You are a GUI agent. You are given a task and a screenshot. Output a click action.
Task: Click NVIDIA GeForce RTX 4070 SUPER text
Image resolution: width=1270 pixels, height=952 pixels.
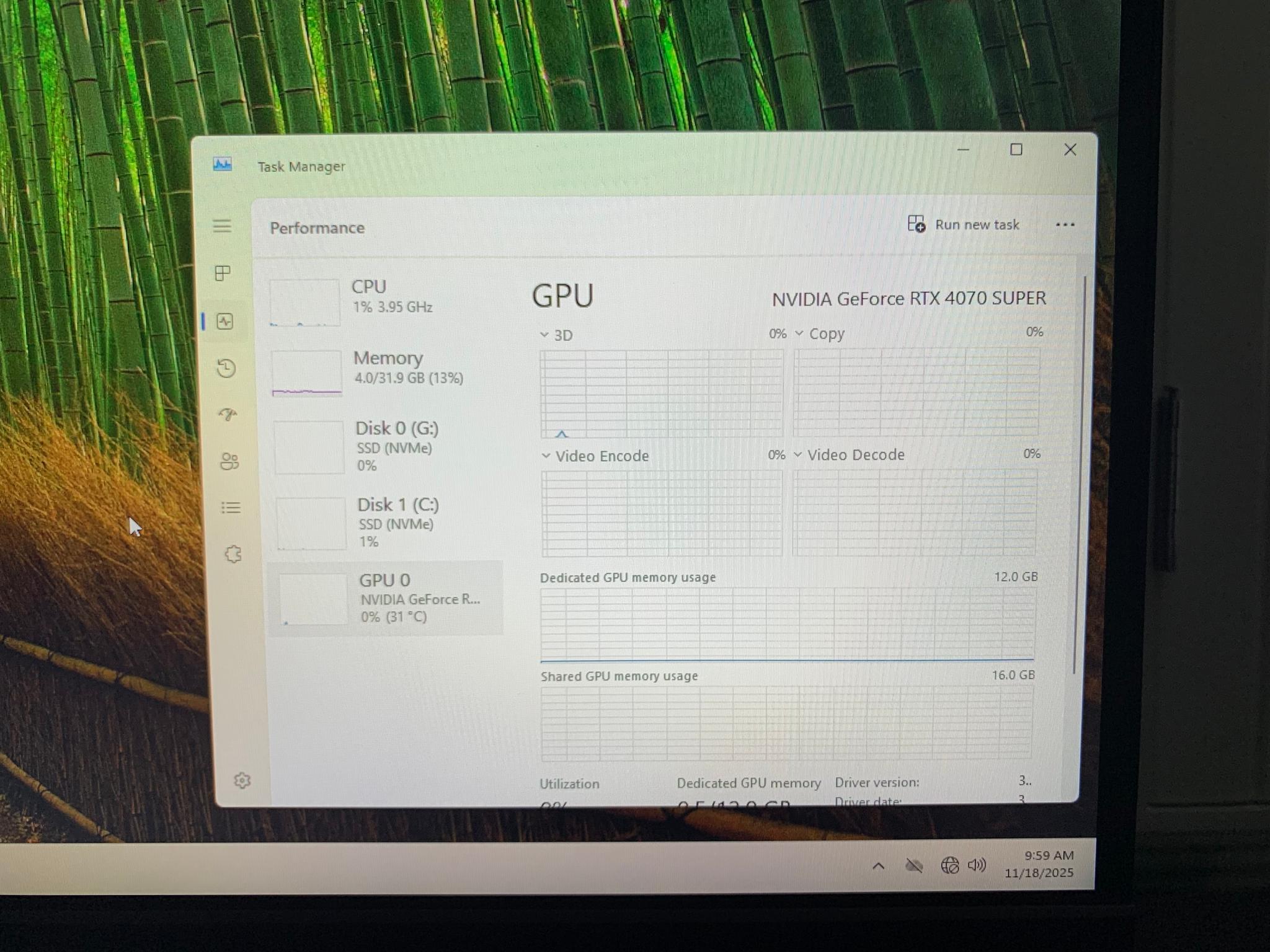click(909, 299)
